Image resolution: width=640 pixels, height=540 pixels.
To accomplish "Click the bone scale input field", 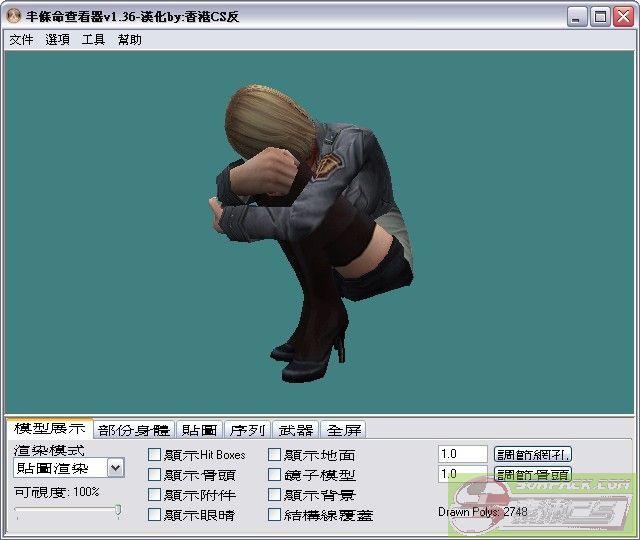I will (463, 474).
